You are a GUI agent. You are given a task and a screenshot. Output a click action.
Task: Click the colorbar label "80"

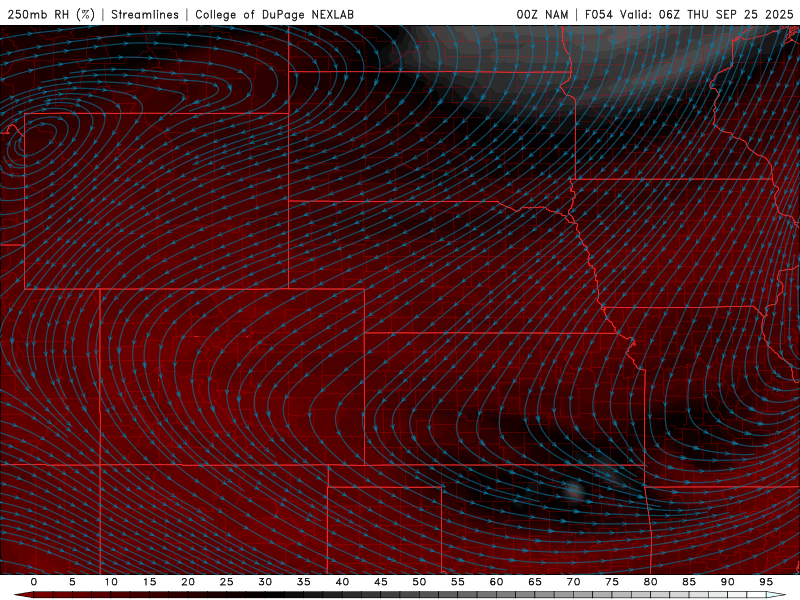click(x=651, y=582)
